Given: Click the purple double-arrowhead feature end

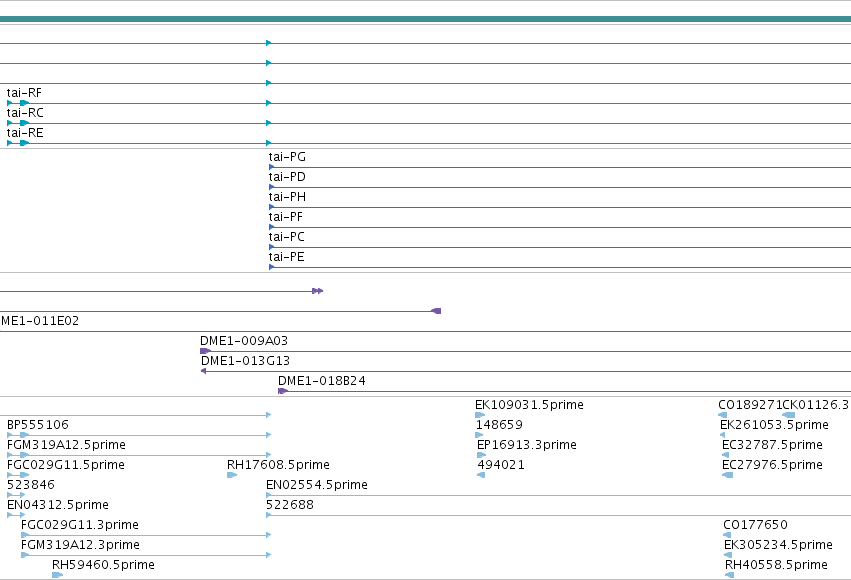Looking at the screenshot, I should pos(318,291).
